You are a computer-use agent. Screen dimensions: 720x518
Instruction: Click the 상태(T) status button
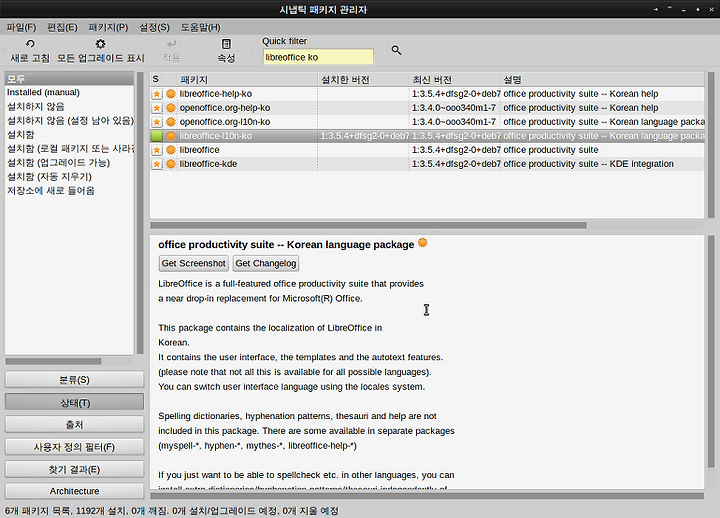pyautogui.click(x=74, y=402)
